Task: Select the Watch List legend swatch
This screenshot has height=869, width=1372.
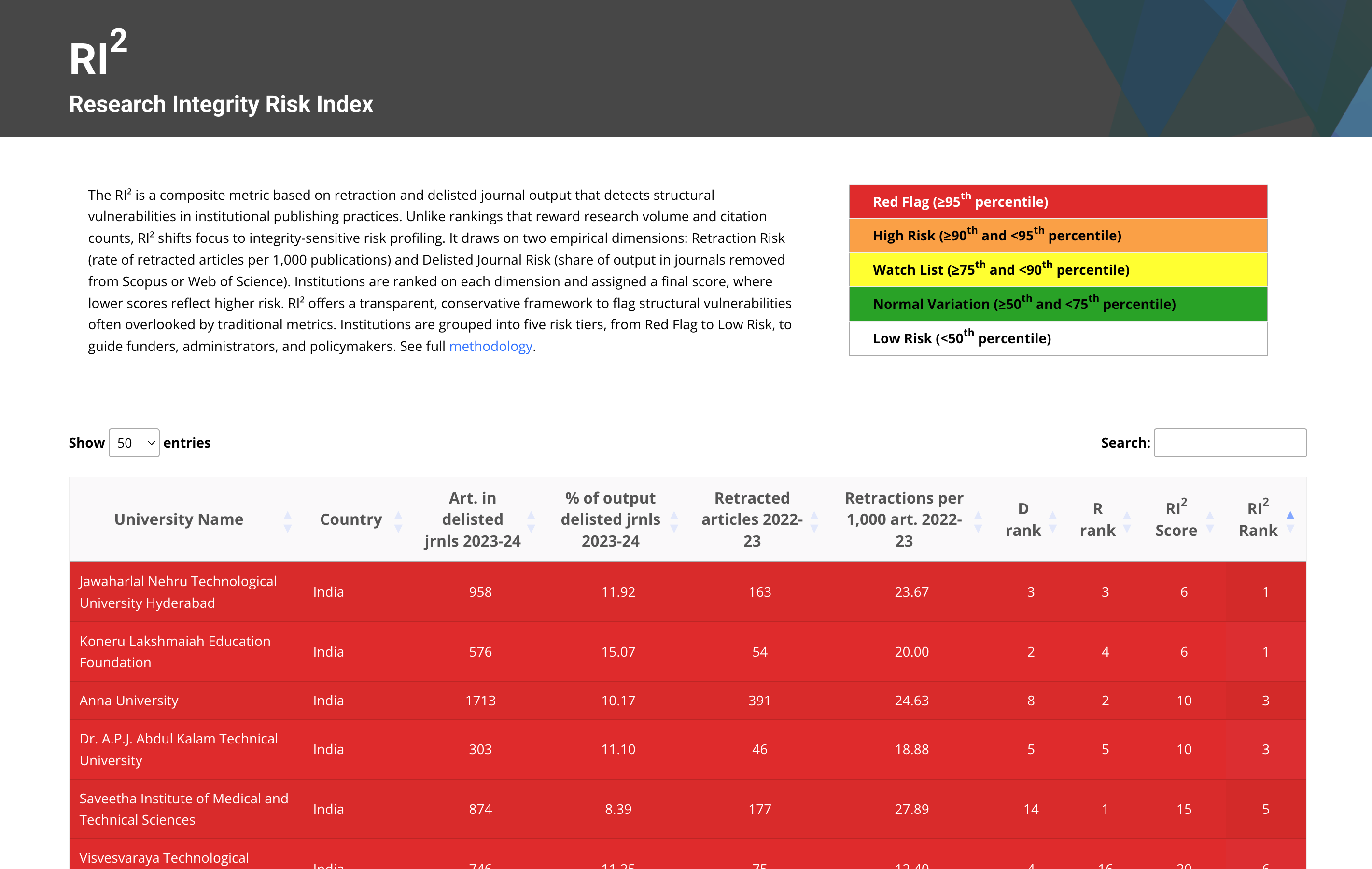Action: (1058, 269)
